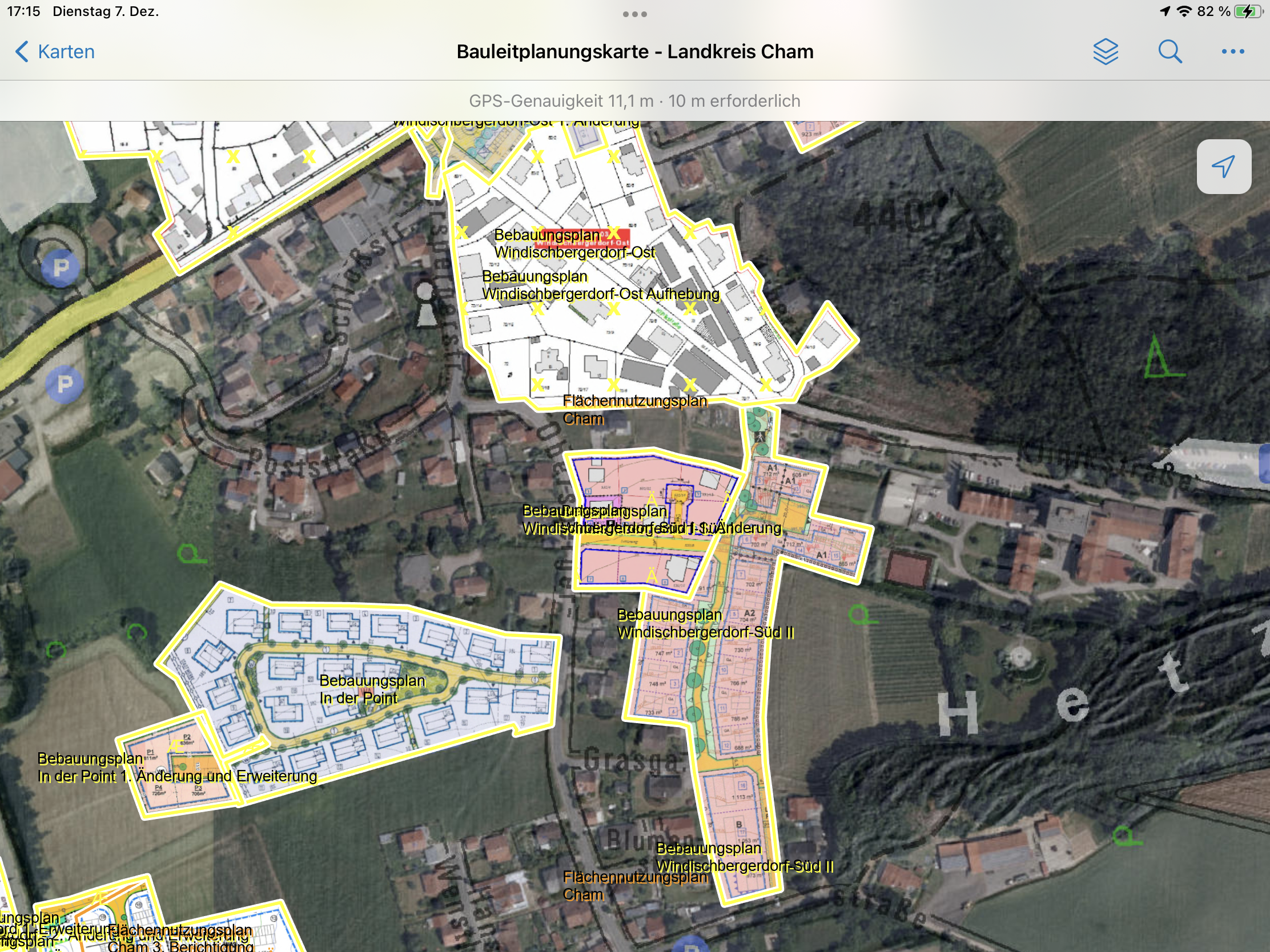Image resolution: width=1270 pixels, height=952 pixels.
Task: Select lower Windischbergerdorf-Süd II label
Action: point(745,857)
